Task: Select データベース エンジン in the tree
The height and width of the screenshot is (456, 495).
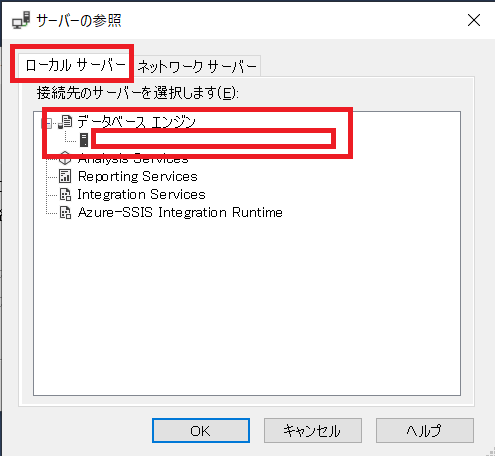Action: coord(136,122)
